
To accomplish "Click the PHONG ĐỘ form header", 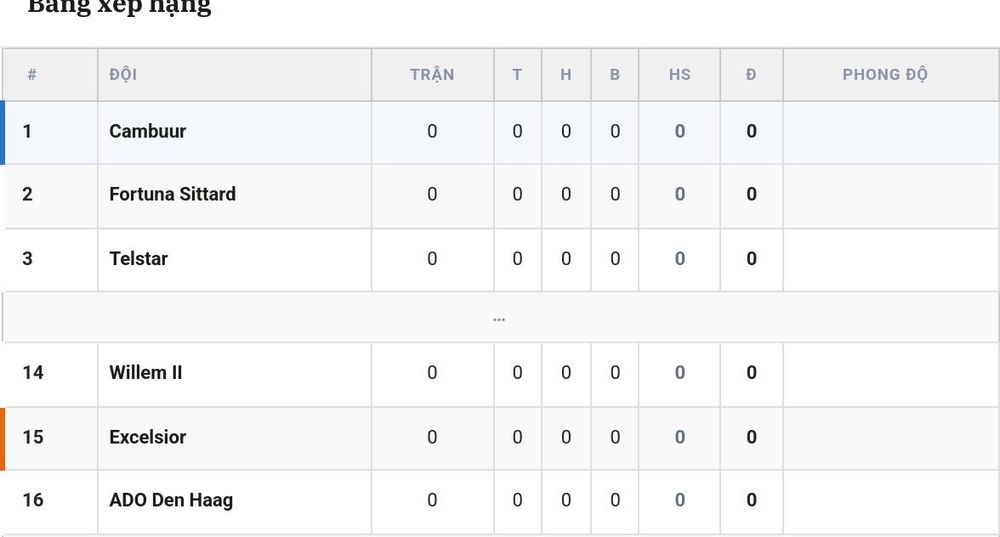I will tap(885, 75).
